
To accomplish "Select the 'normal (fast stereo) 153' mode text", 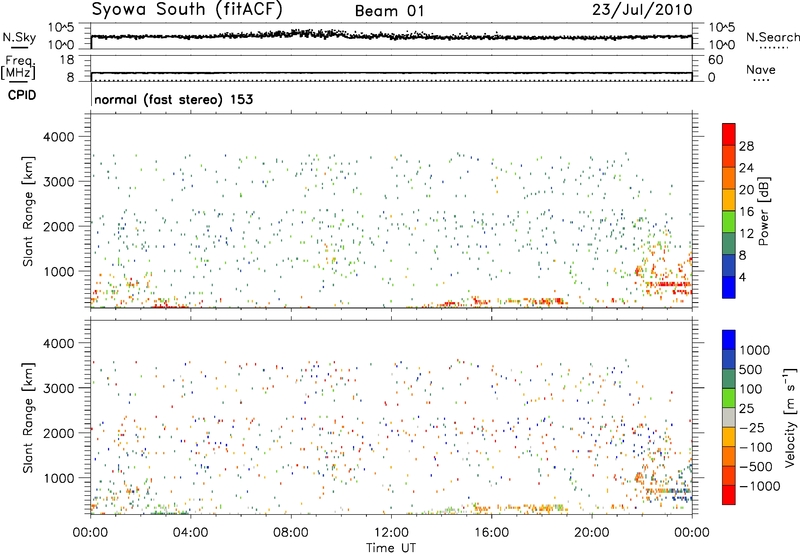I will tap(173, 99).
